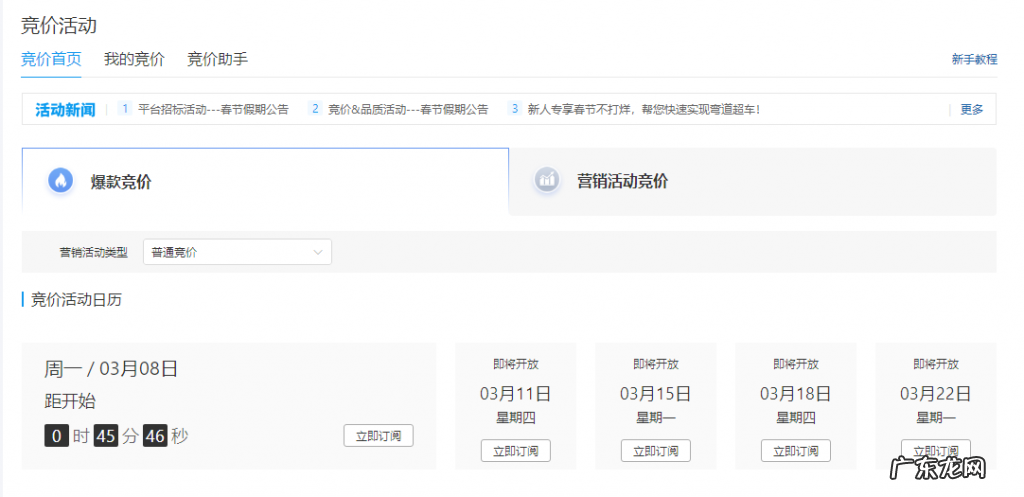
Task: Select the 营销活动竞价 panel tab
Action: coord(752,181)
